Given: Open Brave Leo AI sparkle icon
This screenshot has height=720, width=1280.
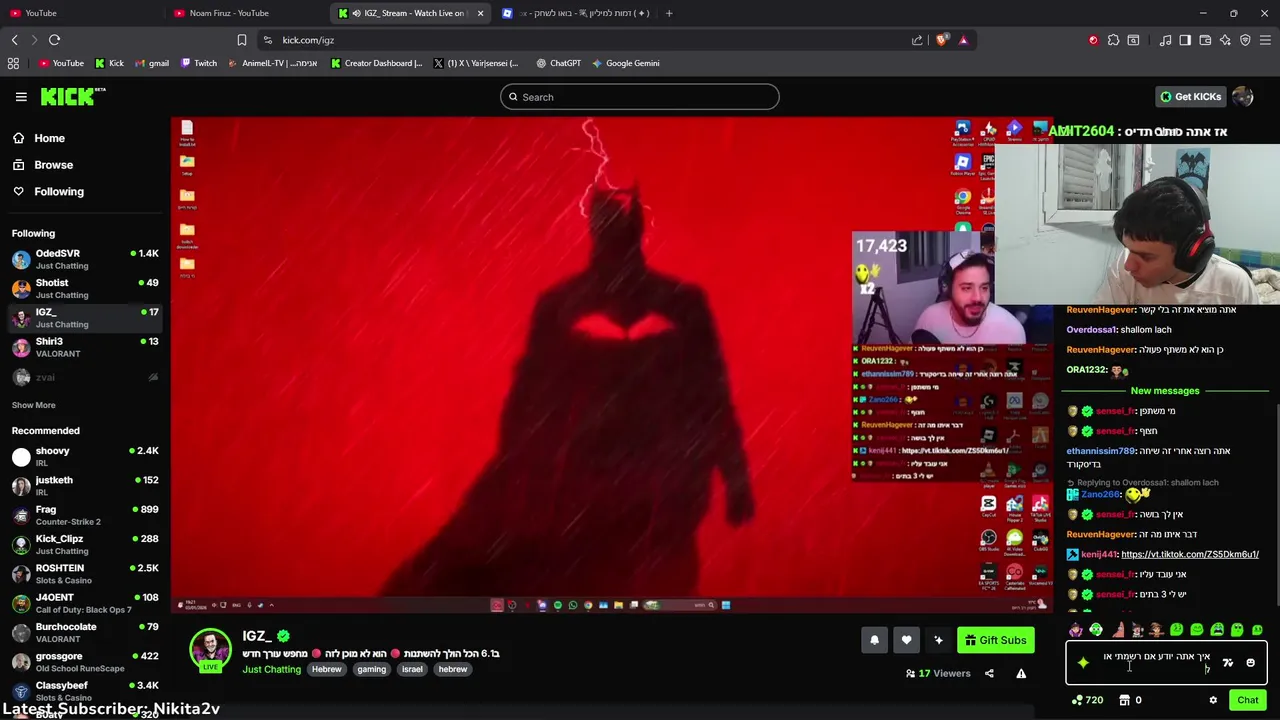Looking at the screenshot, I should (1225, 40).
